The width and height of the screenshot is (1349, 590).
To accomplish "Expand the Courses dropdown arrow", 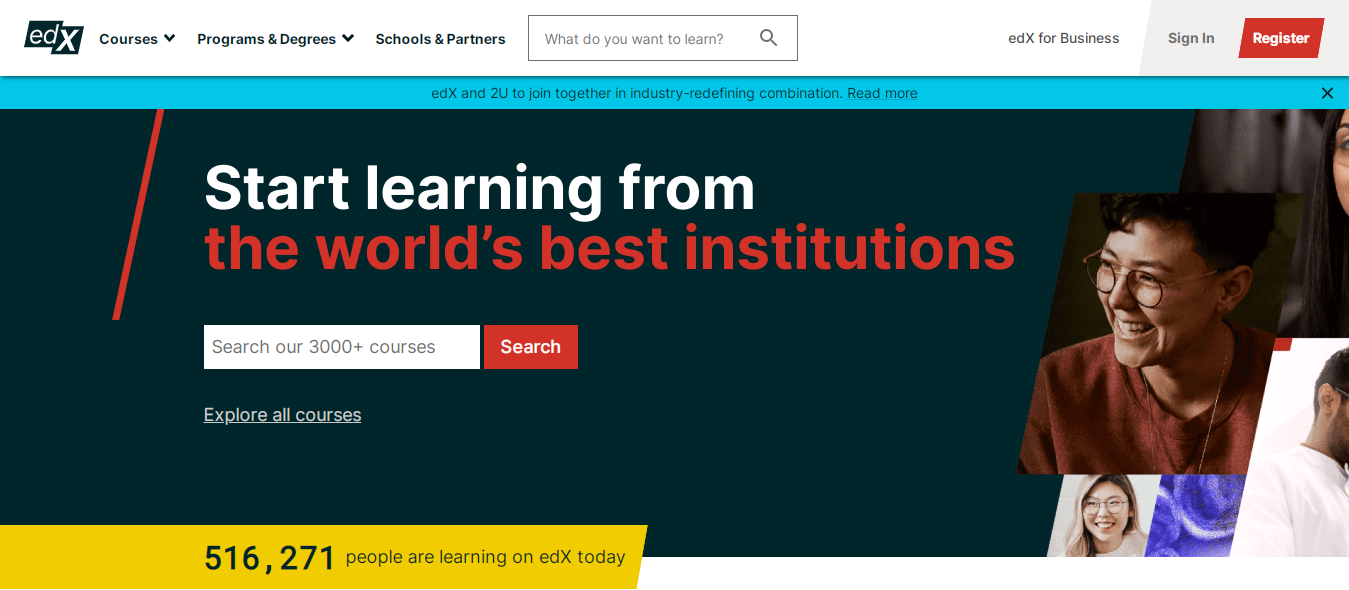I will (x=169, y=38).
